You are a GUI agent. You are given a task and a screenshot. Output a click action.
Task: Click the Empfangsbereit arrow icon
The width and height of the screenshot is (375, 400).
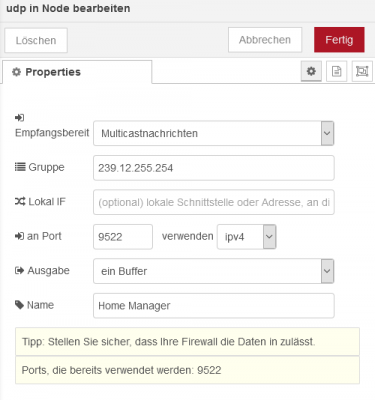[19, 117]
